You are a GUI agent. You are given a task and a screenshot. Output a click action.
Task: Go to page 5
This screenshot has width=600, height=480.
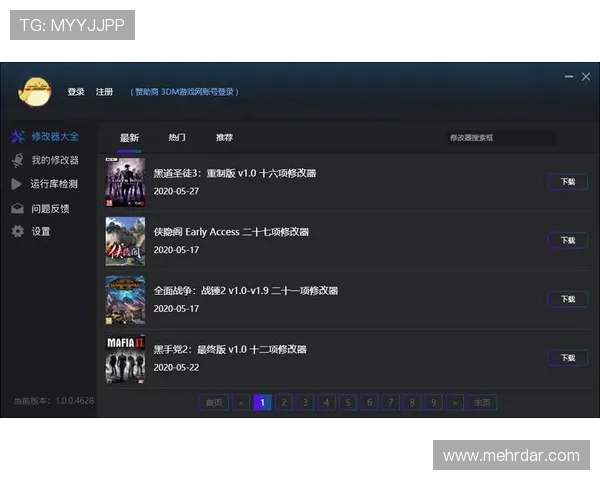[348, 403]
